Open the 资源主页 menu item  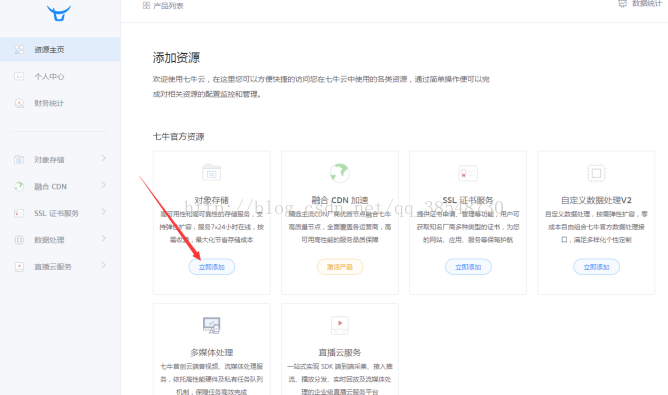tap(60, 49)
